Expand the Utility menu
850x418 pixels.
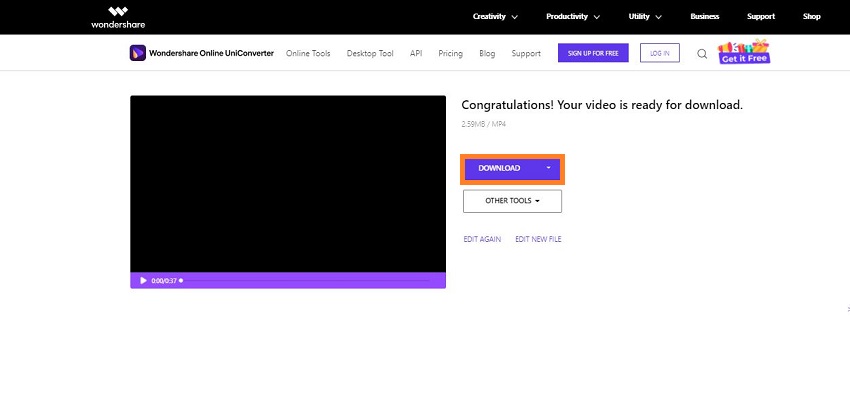coord(645,17)
